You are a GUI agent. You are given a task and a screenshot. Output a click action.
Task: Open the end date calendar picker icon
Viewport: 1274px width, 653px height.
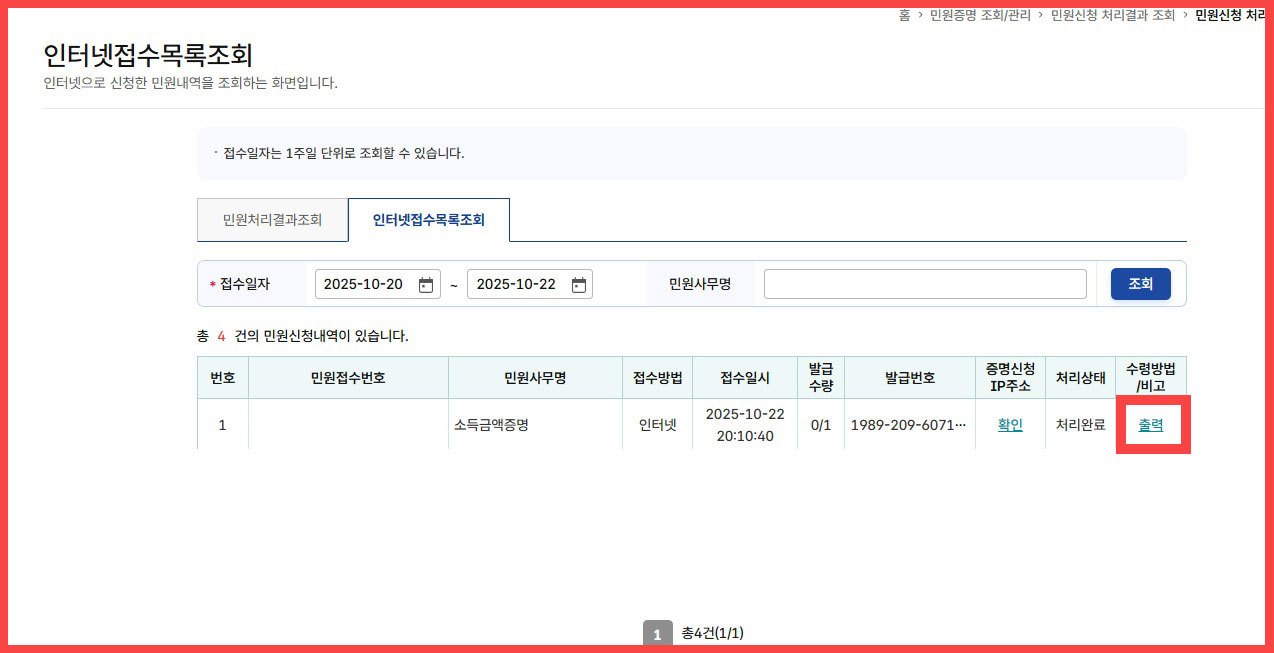click(x=578, y=283)
